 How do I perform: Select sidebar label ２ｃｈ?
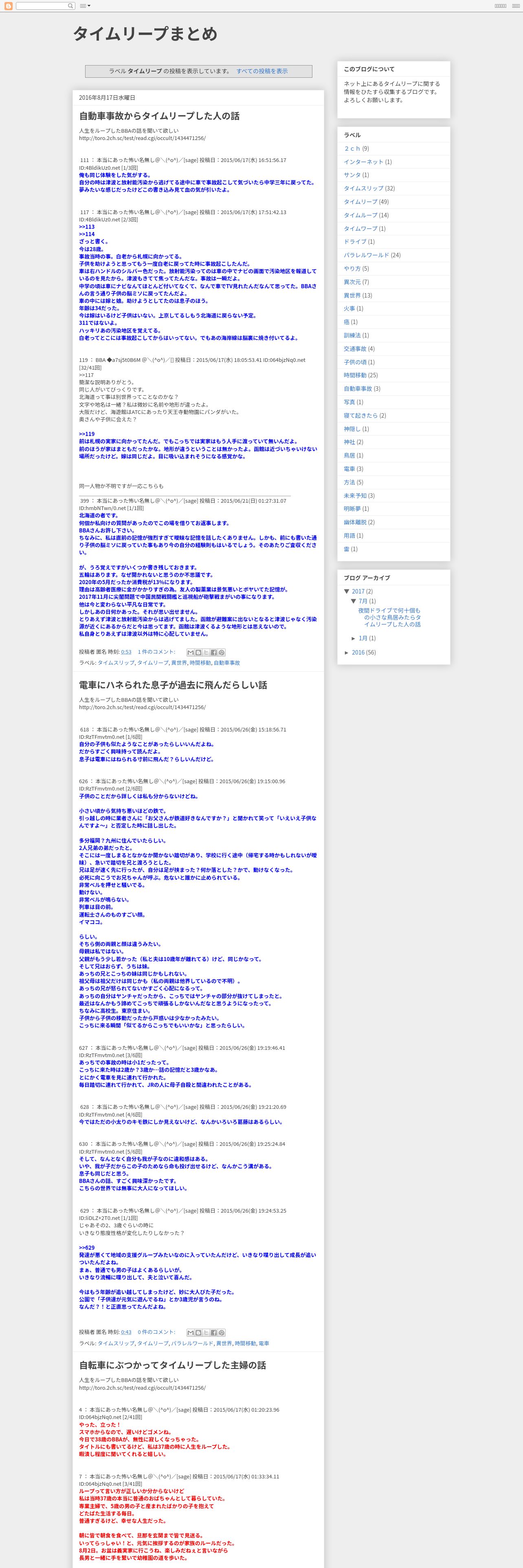pyautogui.click(x=352, y=149)
